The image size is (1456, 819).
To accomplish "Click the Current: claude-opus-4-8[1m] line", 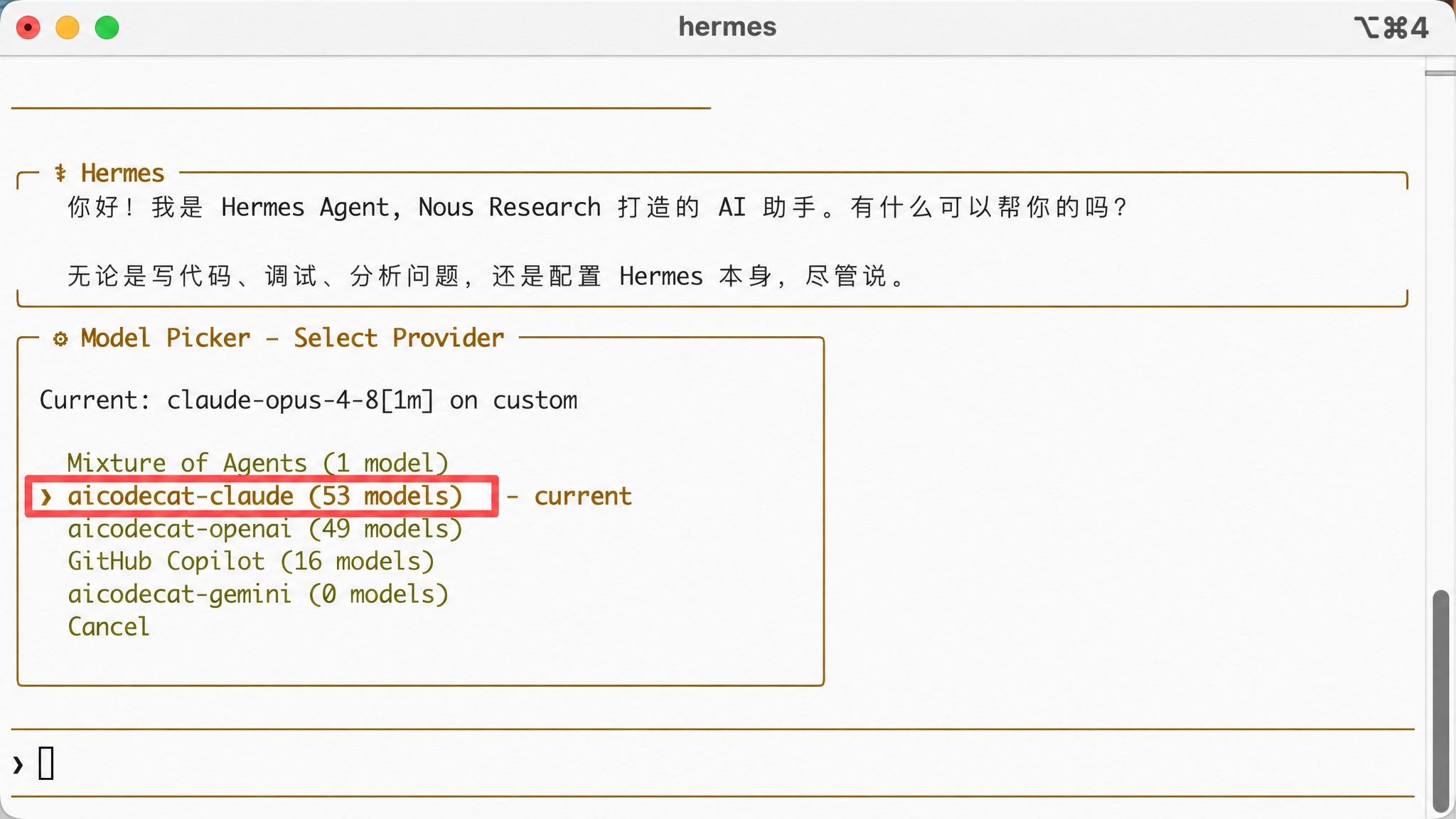I will tap(308, 400).
